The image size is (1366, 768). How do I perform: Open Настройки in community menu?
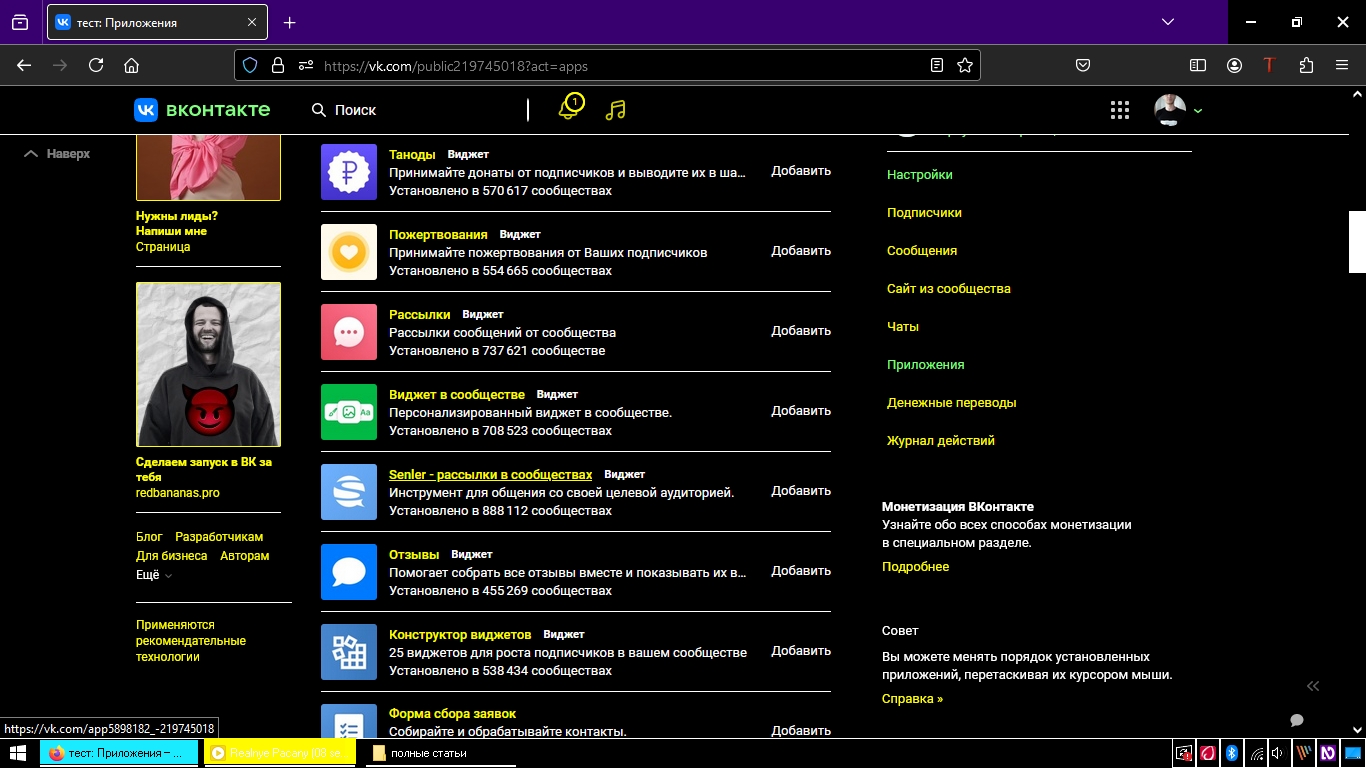point(920,174)
